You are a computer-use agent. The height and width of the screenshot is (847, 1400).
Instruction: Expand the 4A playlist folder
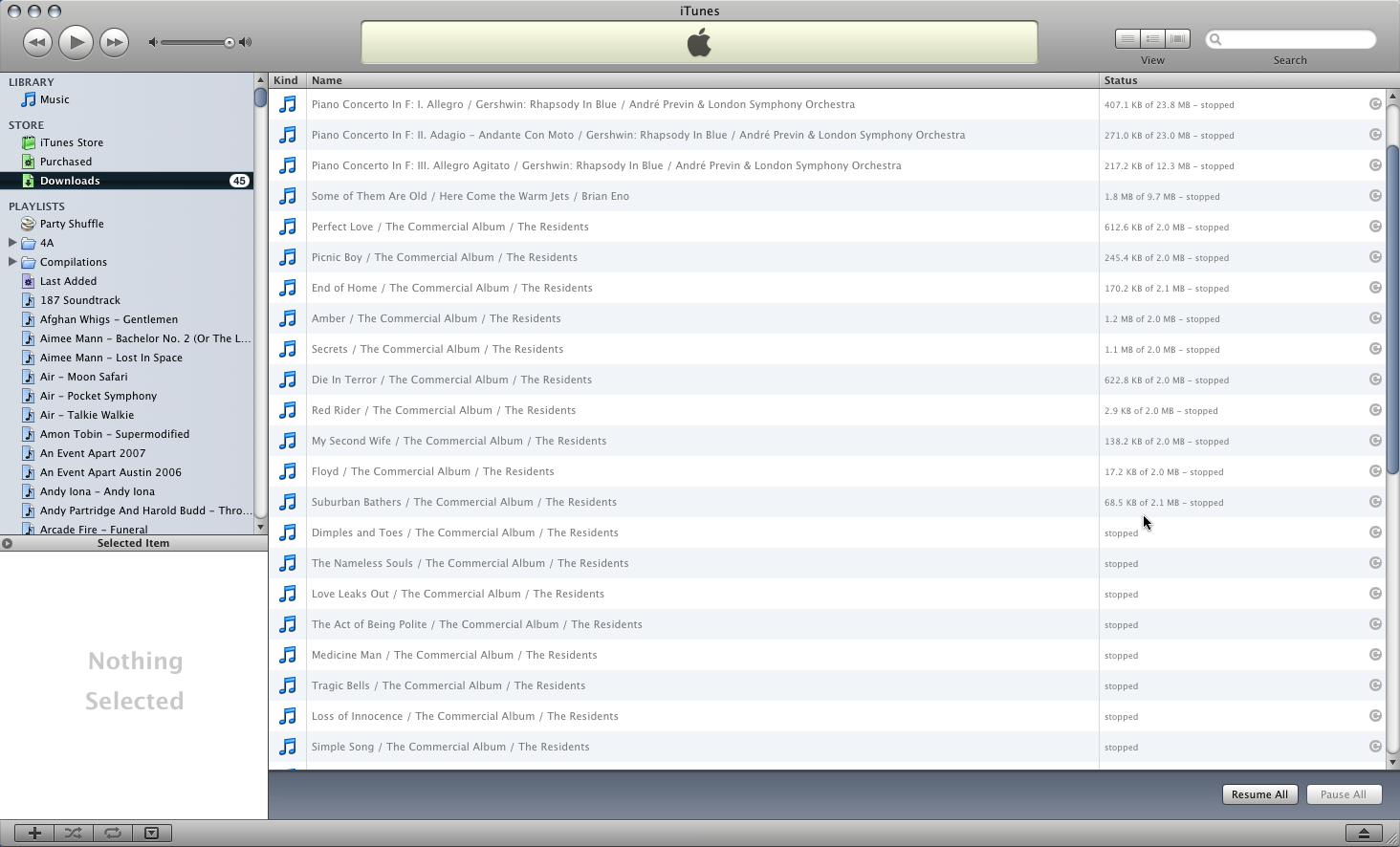point(12,243)
